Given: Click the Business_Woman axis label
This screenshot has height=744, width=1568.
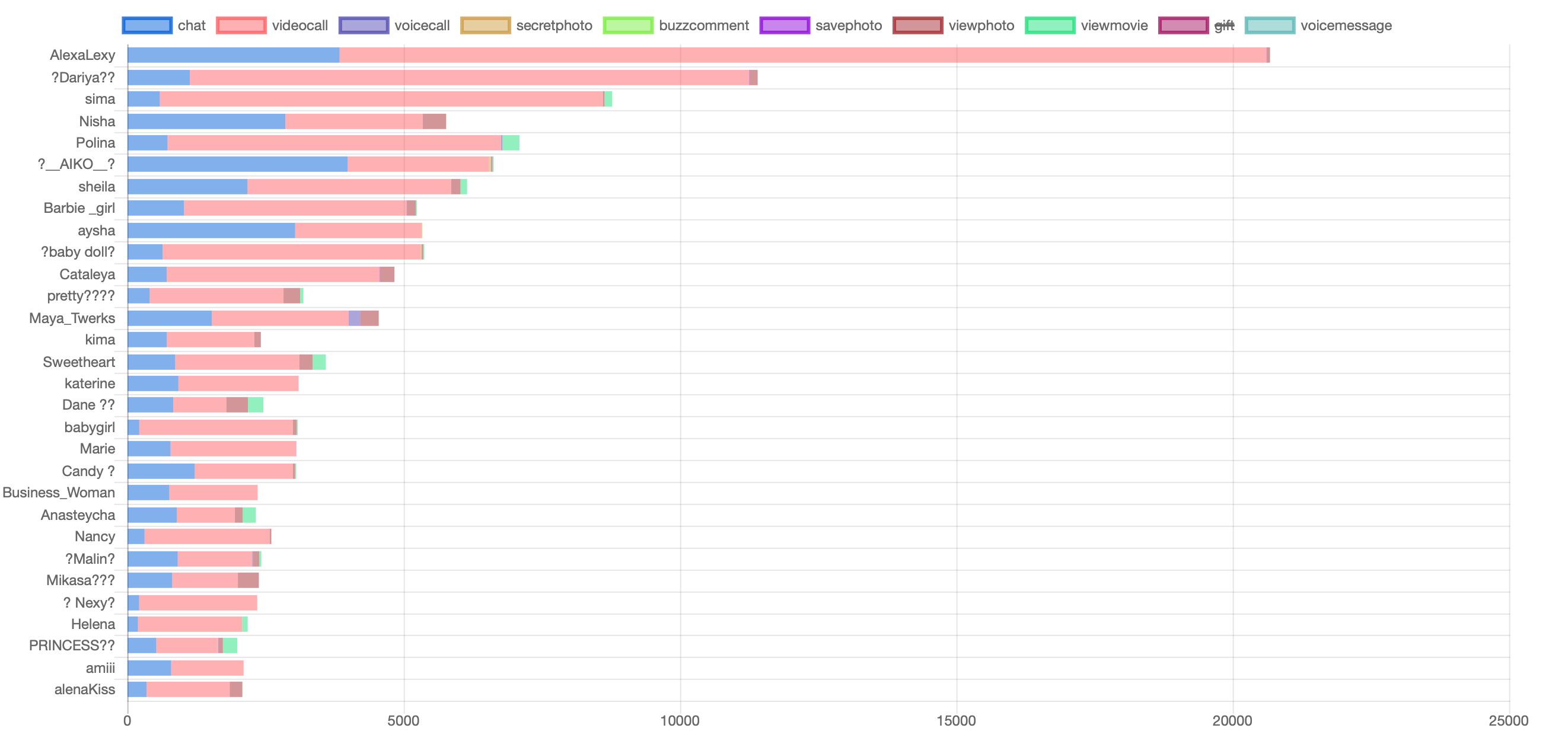Looking at the screenshot, I should pos(59,493).
